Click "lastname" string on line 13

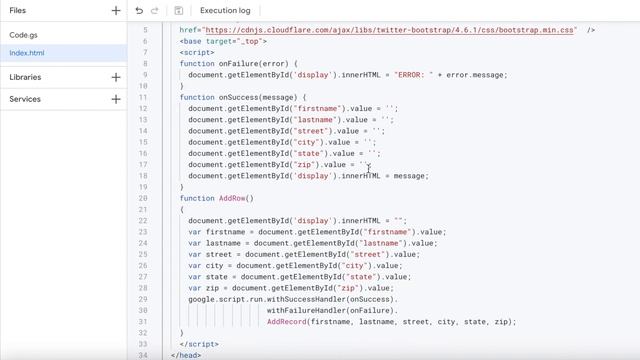coord(315,120)
